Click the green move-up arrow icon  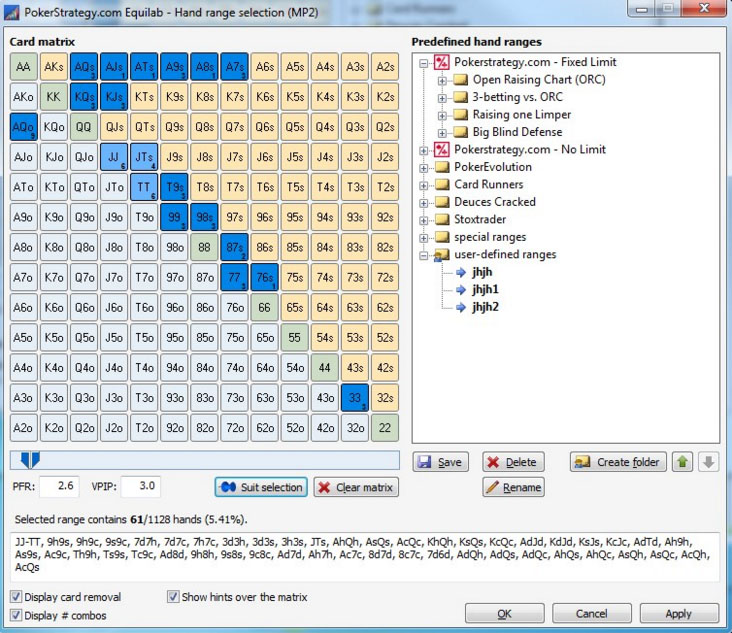pyautogui.click(x=683, y=462)
